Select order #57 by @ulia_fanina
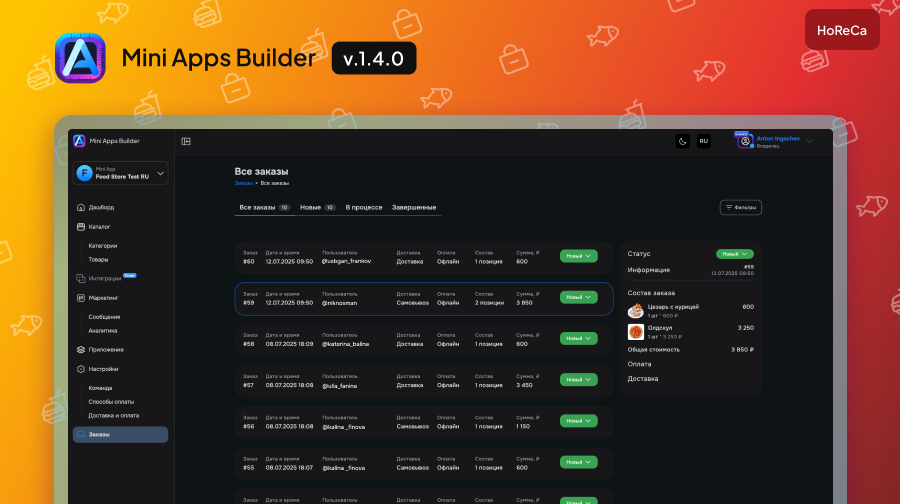The image size is (900, 504). 424,381
